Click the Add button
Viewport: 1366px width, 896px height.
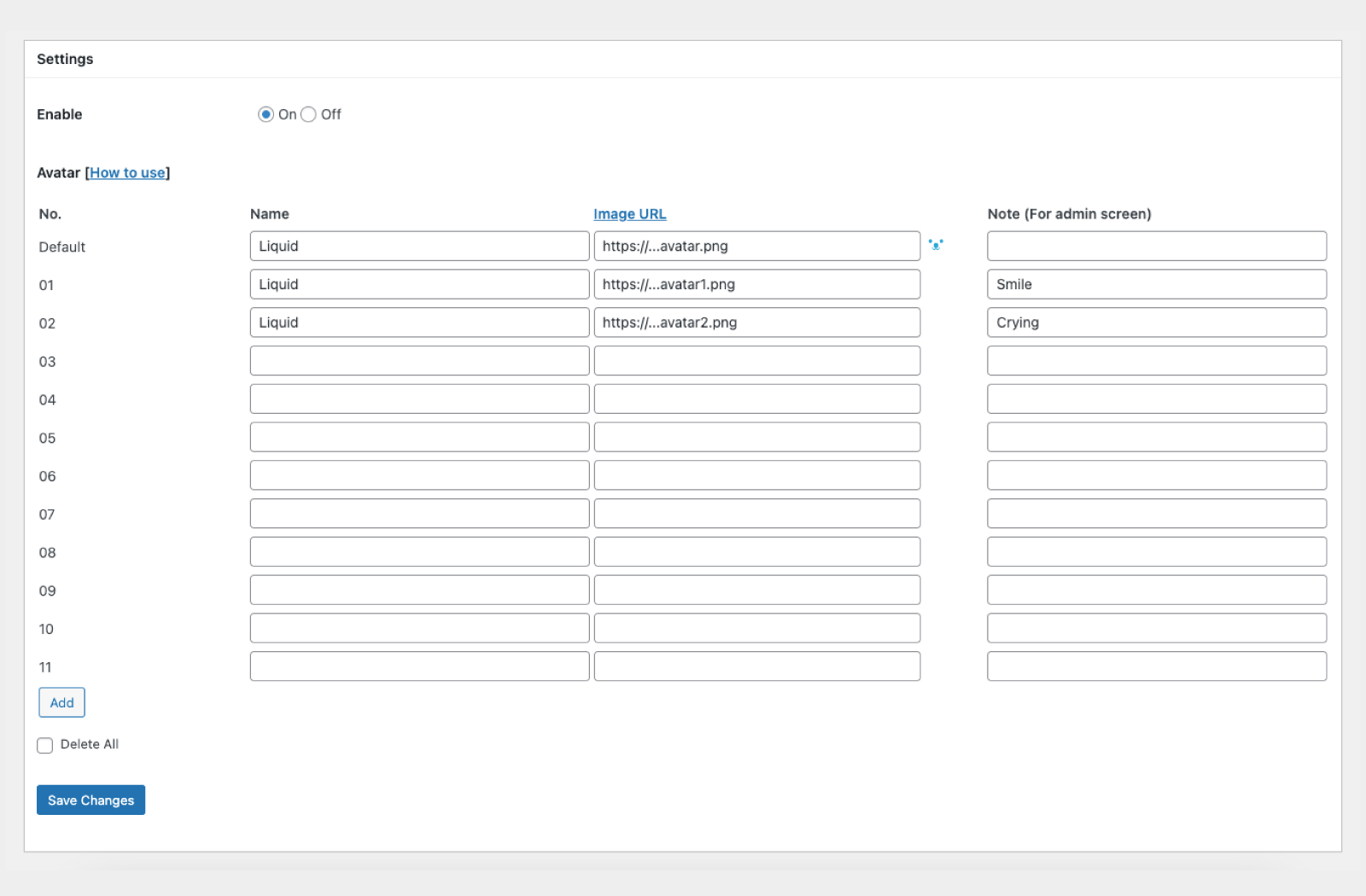(x=61, y=702)
